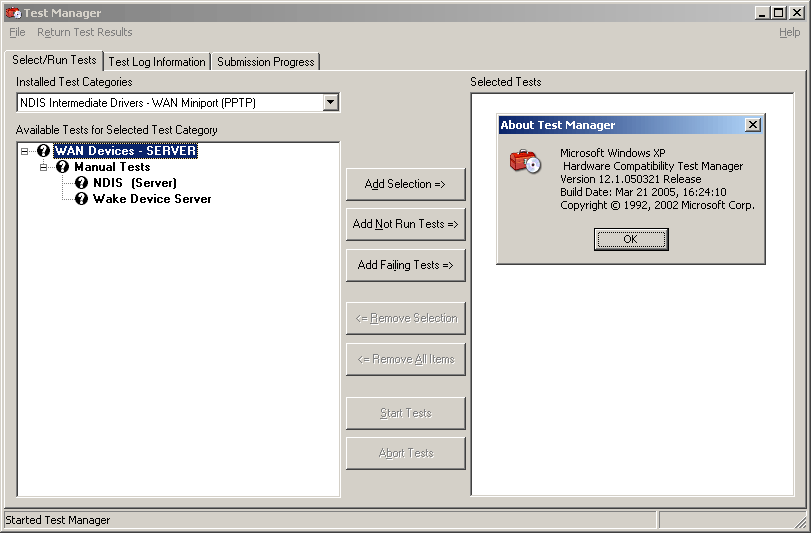Click the Add Failing Tests => button
This screenshot has height=533, width=811.
(406, 265)
